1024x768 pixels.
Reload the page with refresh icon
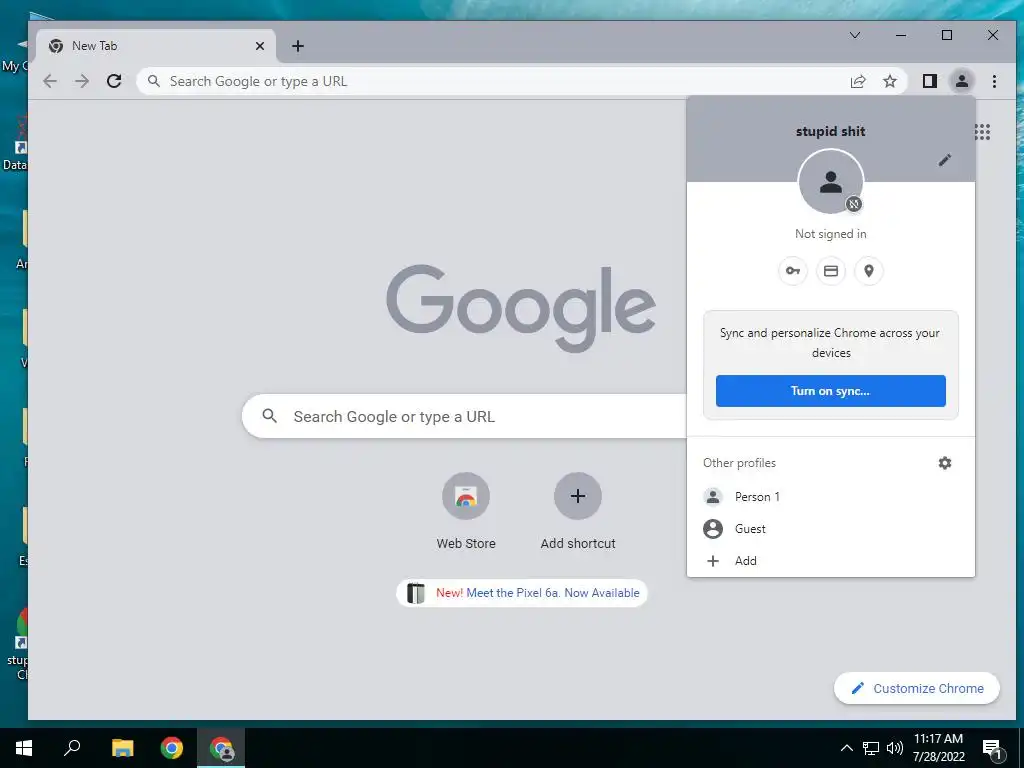(x=114, y=81)
